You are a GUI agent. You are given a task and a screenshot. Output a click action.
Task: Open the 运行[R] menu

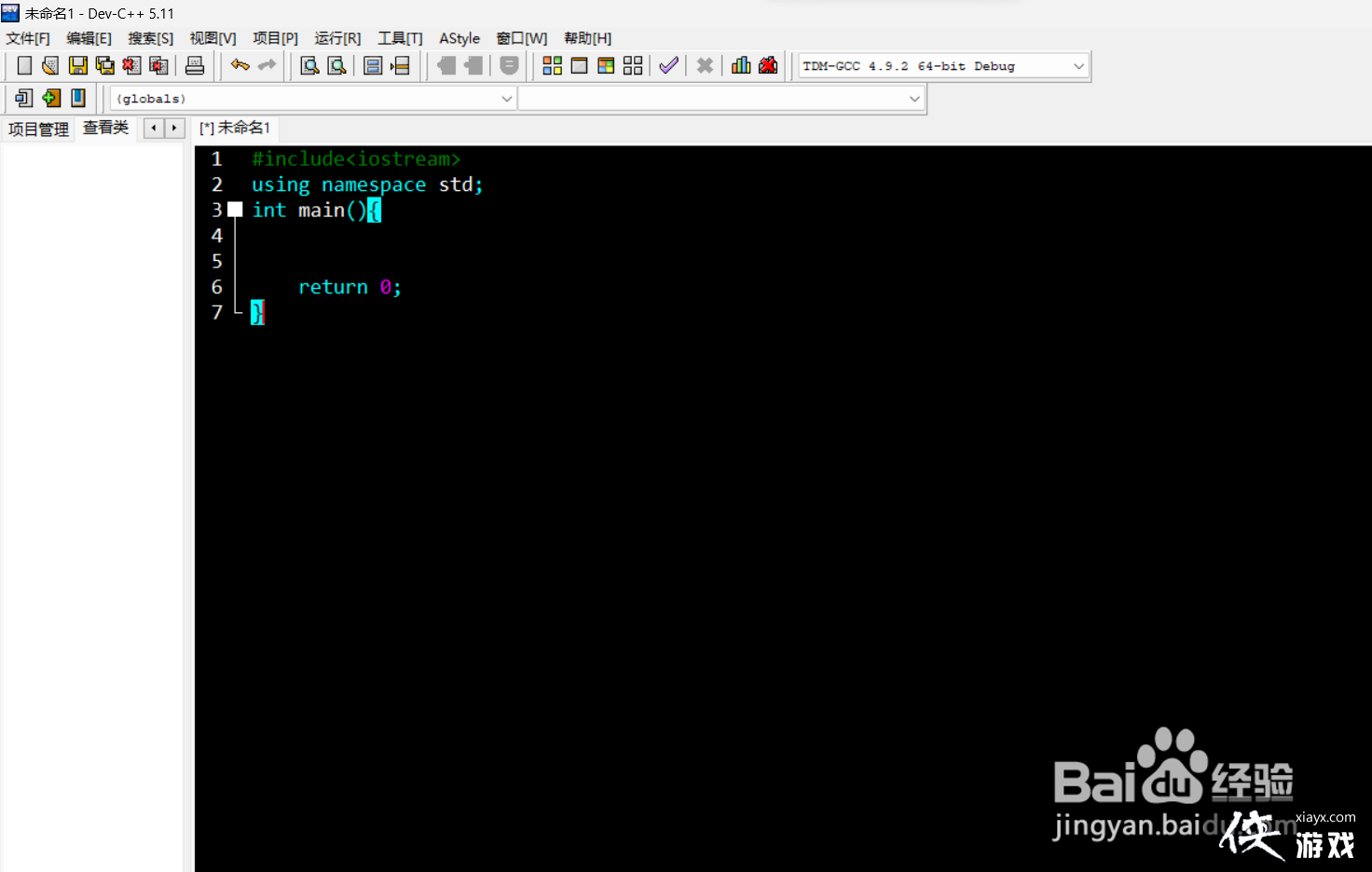[x=337, y=38]
